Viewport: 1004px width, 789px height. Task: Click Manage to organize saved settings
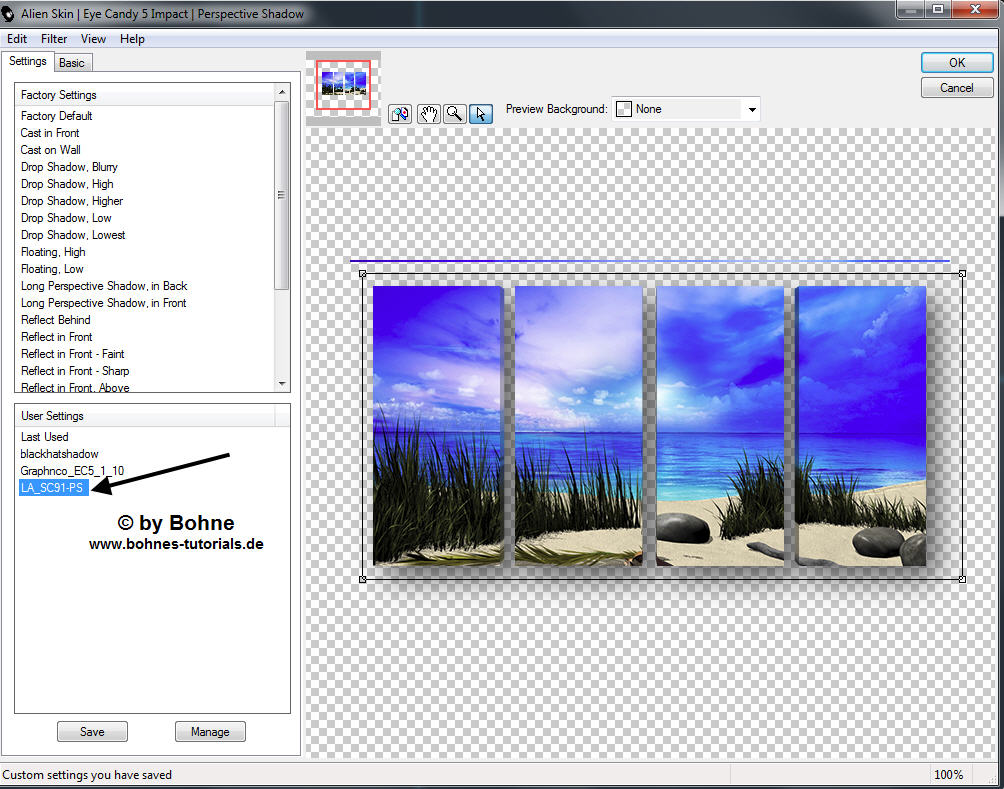point(210,731)
